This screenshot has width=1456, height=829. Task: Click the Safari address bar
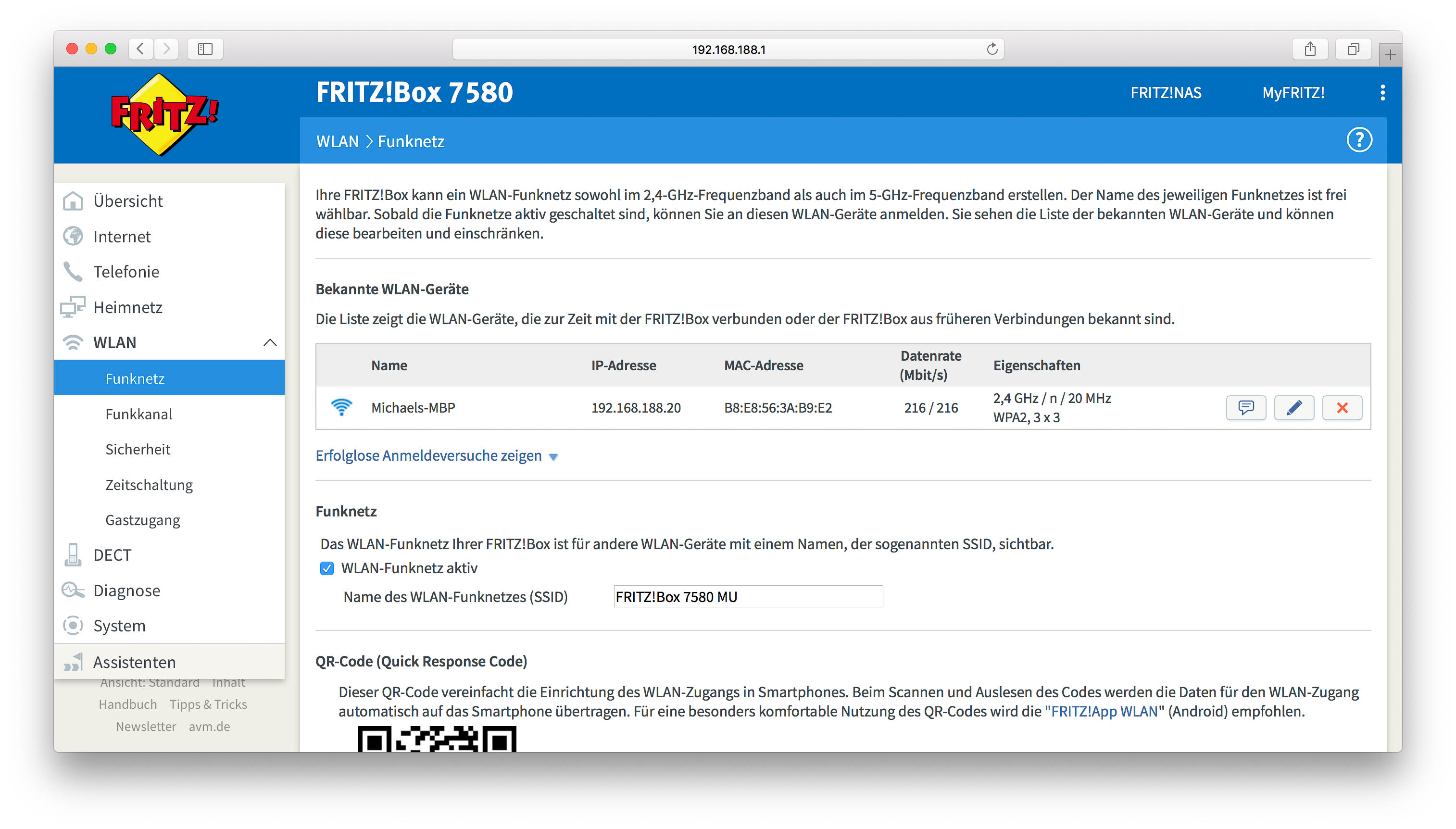pos(728,50)
